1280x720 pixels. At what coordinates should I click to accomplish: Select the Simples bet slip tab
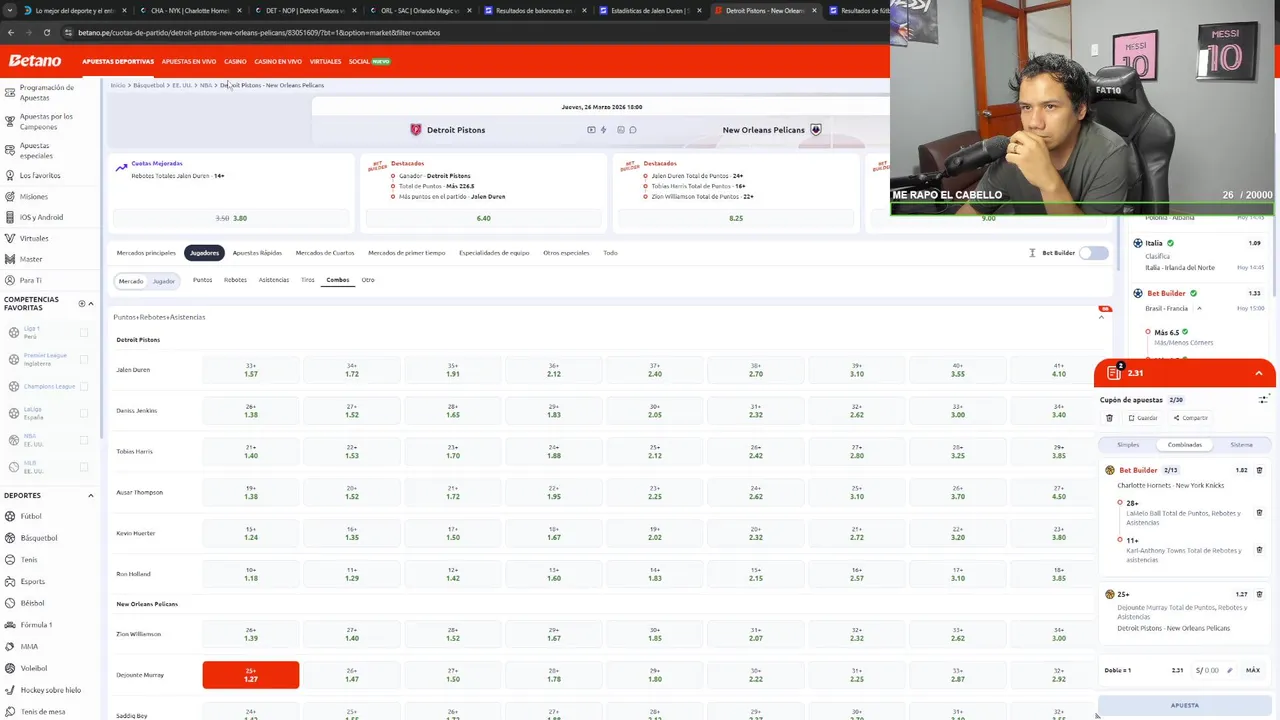click(1128, 444)
